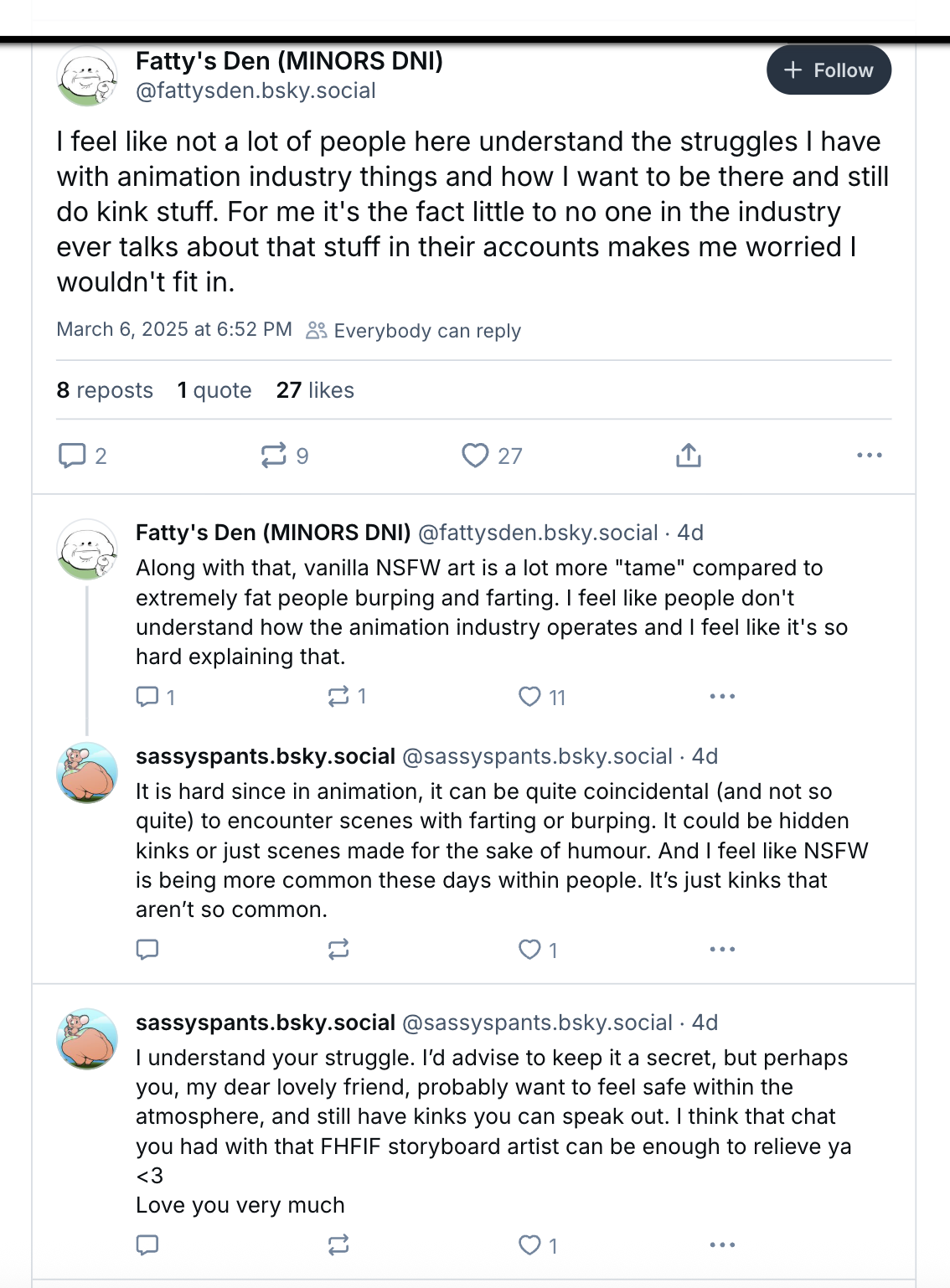950x1288 pixels.
Task: Reply to the vanilla NSFW art comment
Action: tap(147, 697)
